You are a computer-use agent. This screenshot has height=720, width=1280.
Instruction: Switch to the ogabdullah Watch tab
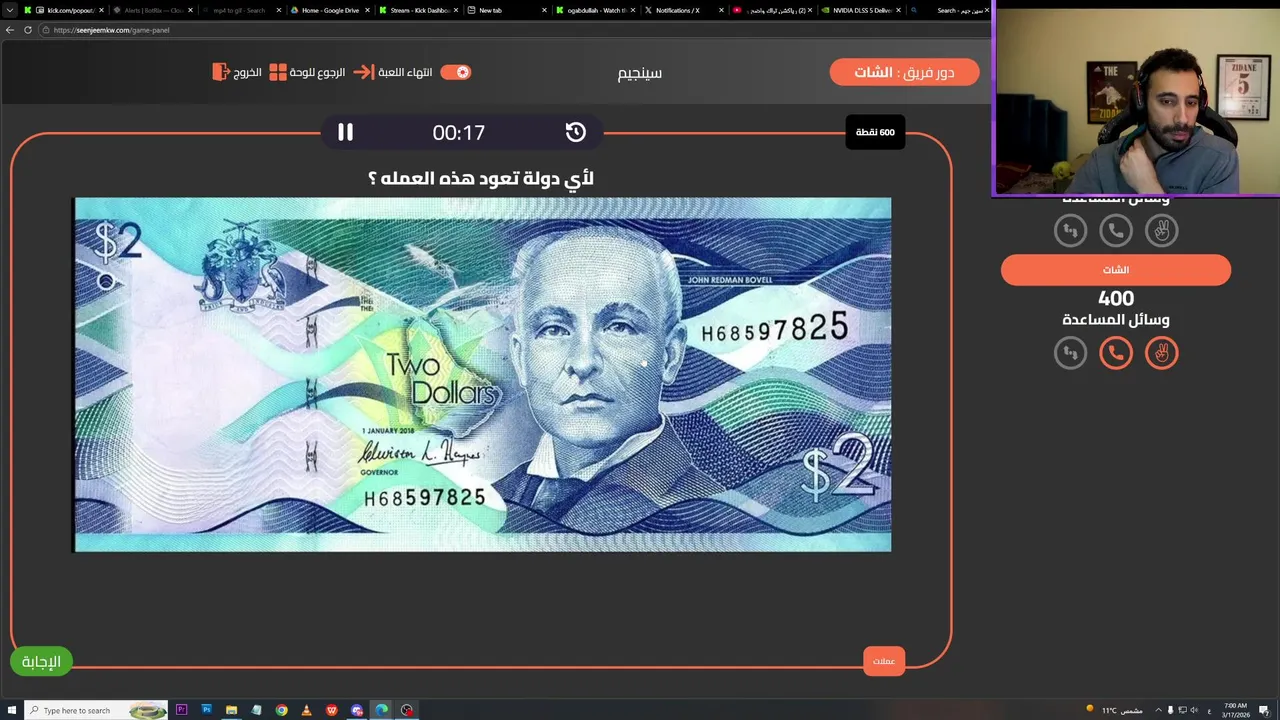coord(594,10)
